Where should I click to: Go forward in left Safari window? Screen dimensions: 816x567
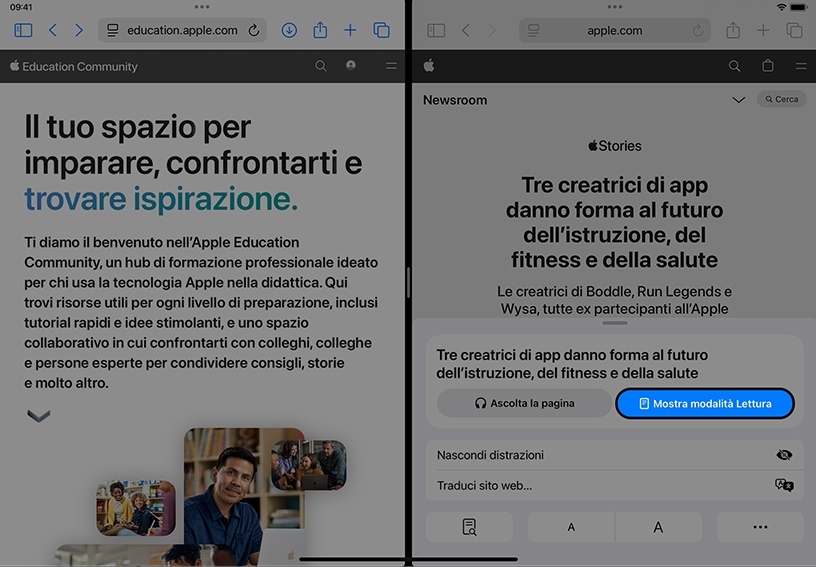79,30
